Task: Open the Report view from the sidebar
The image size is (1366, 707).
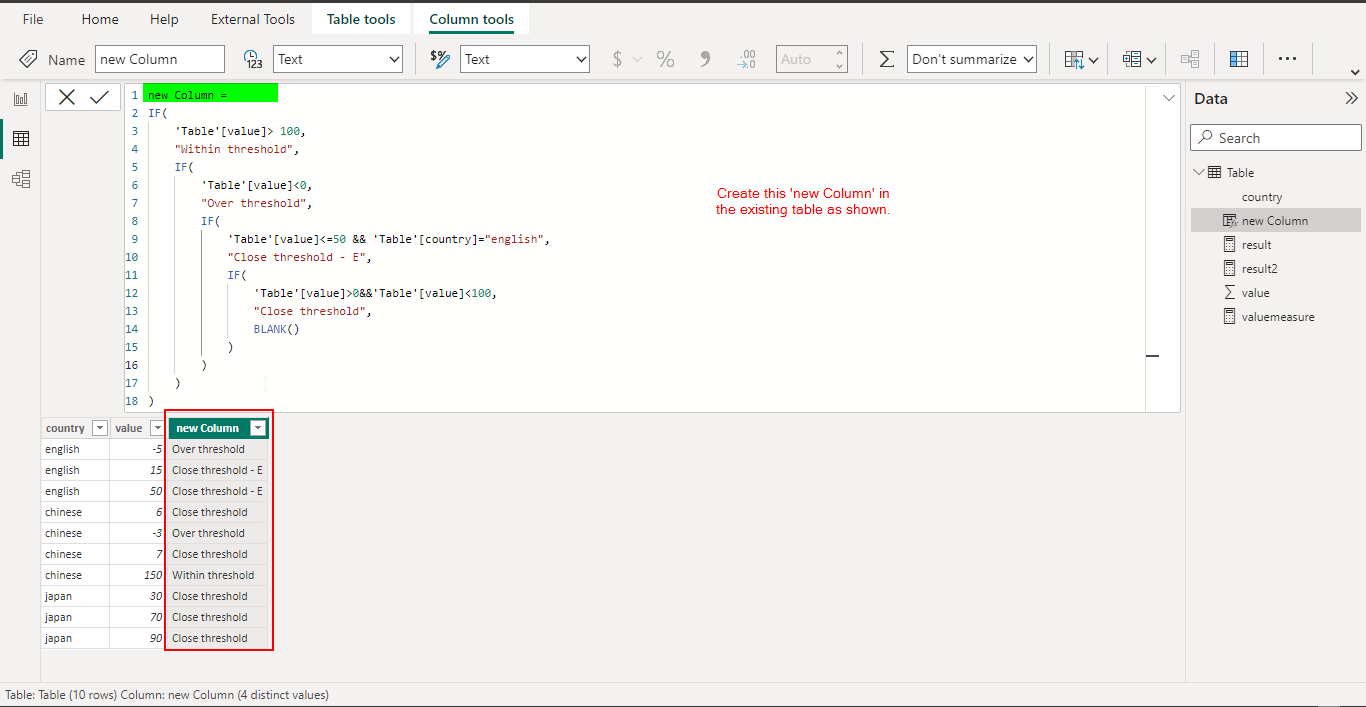Action: [x=20, y=99]
